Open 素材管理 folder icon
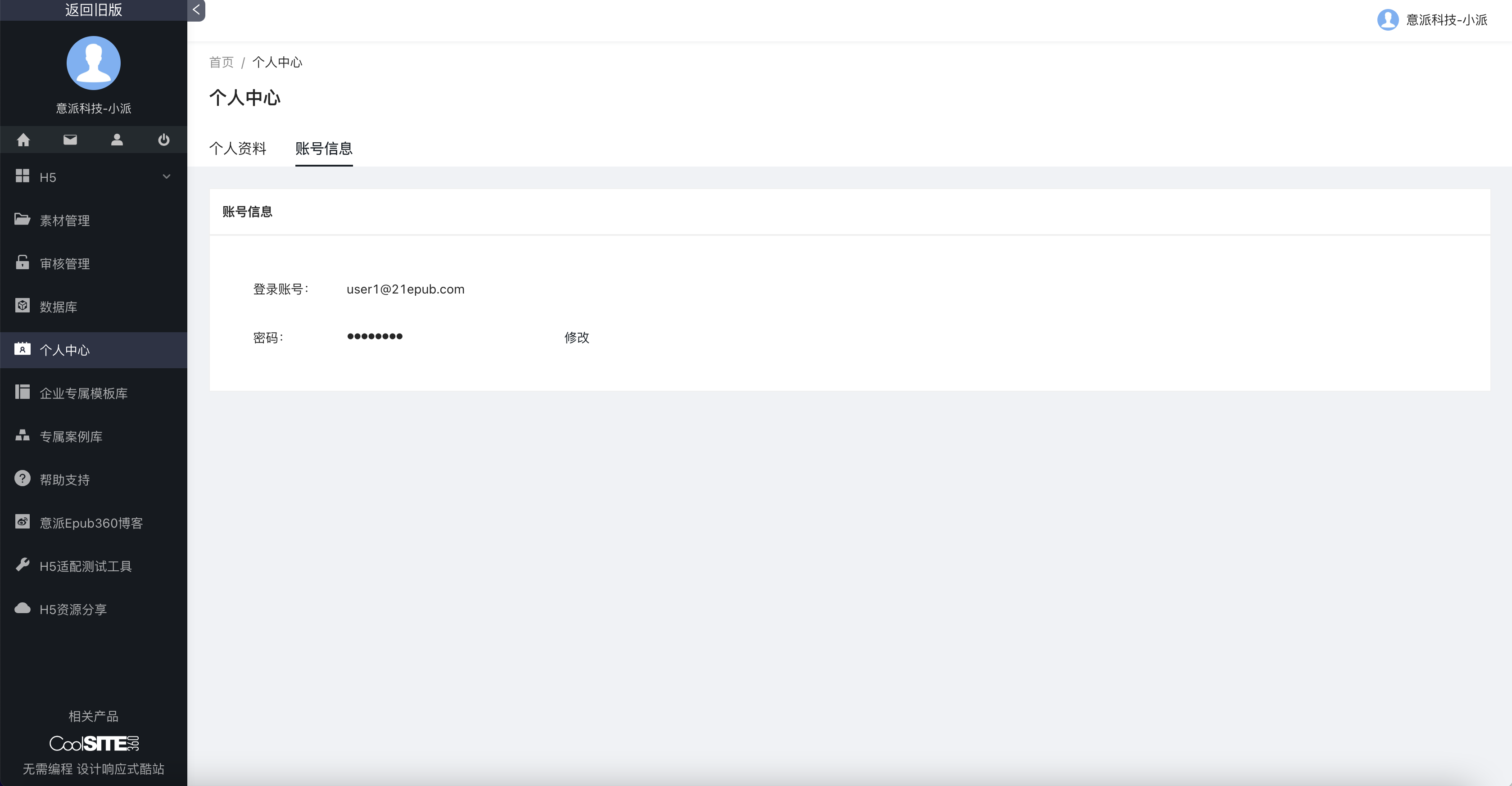The image size is (1512, 786). coord(23,220)
